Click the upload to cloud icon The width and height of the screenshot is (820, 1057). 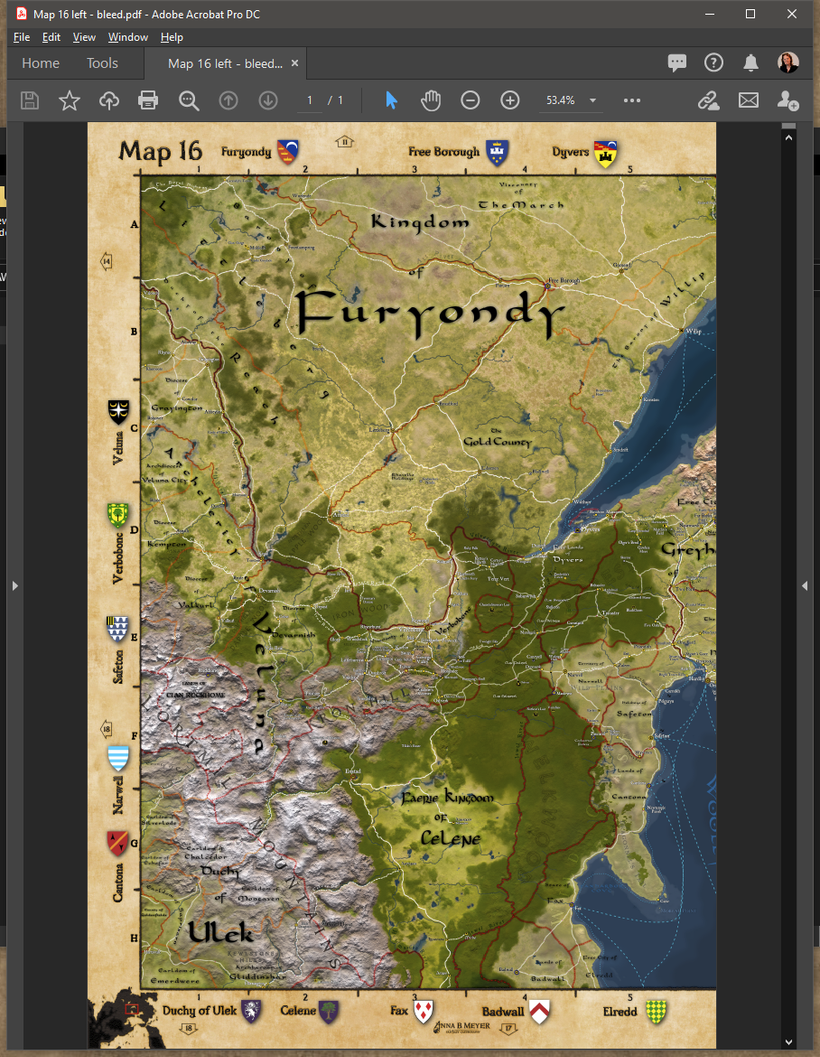109,100
